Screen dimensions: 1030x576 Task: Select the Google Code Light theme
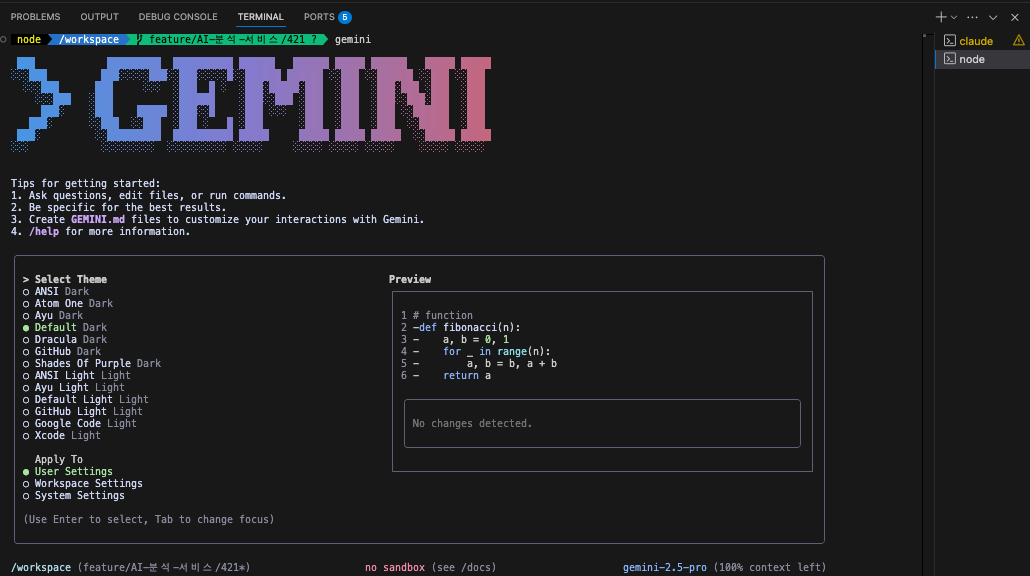pos(80,423)
